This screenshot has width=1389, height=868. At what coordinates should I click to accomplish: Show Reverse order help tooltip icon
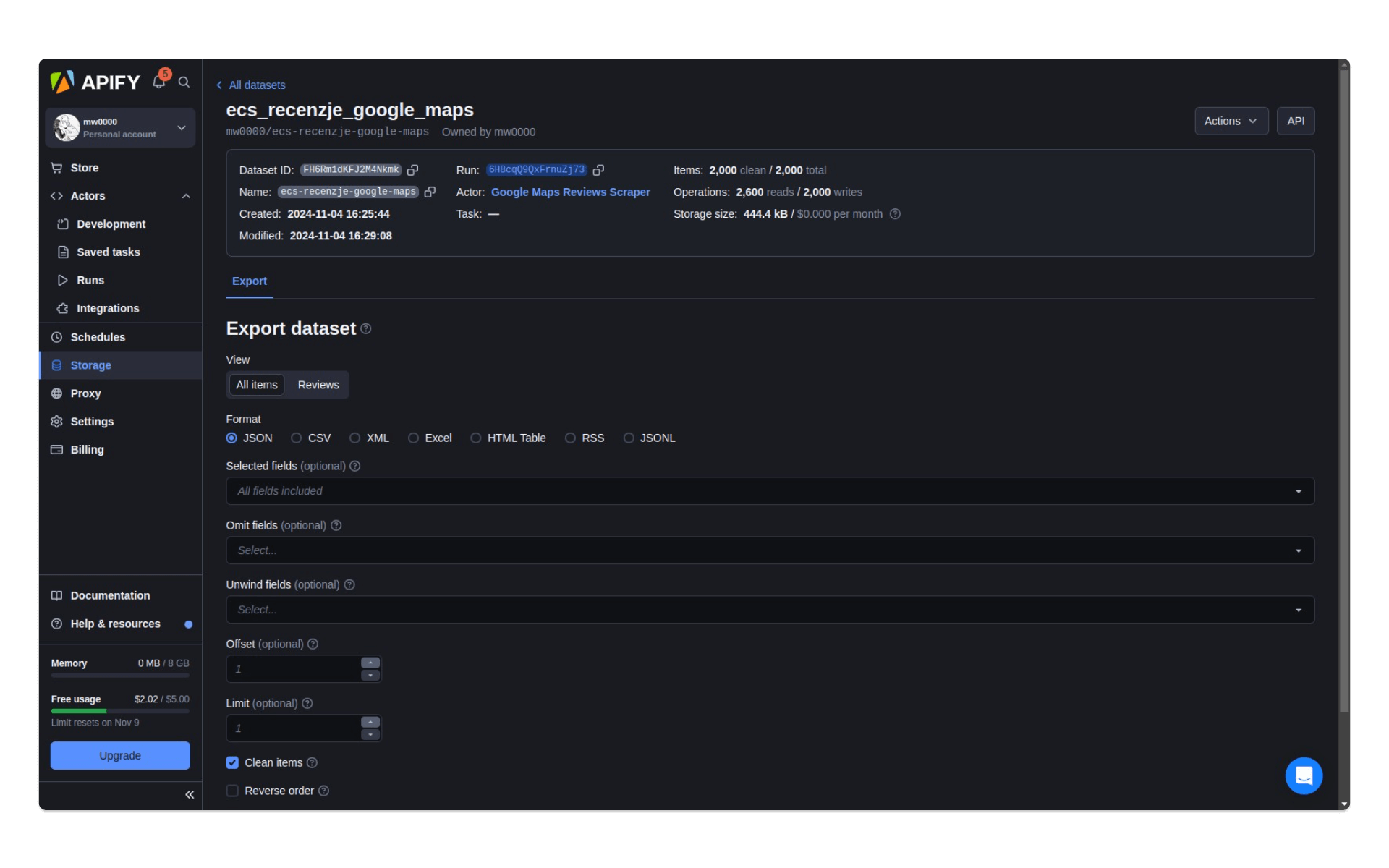[x=324, y=791]
